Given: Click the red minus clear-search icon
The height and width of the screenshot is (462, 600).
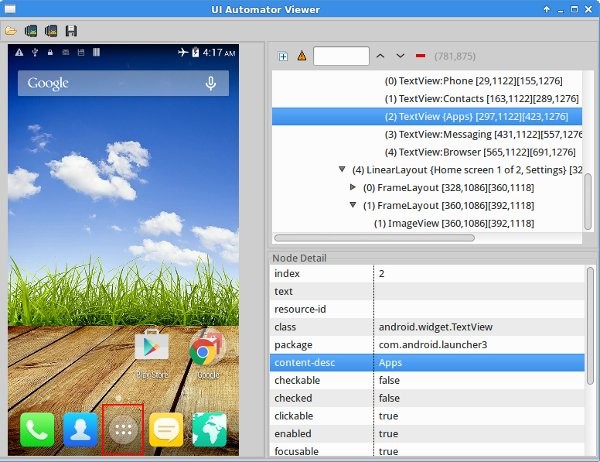Looking at the screenshot, I should pyautogui.click(x=421, y=56).
